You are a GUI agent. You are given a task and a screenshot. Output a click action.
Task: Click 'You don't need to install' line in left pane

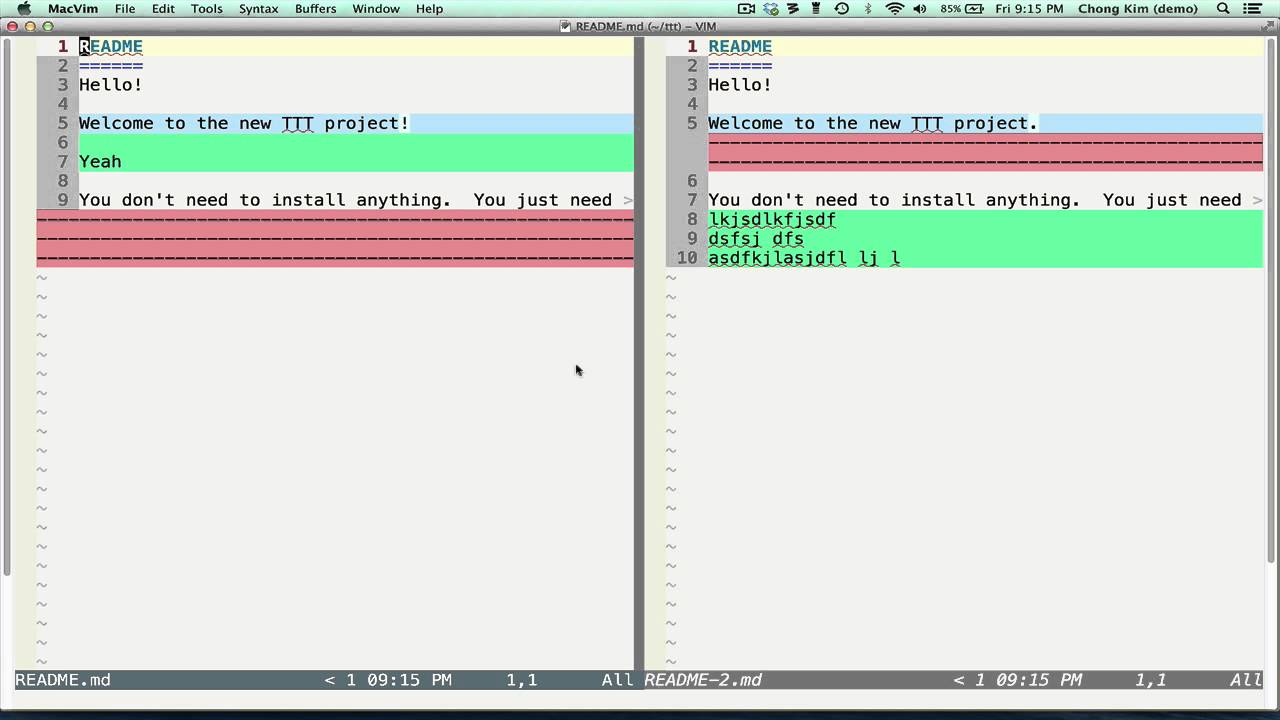(345, 200)
